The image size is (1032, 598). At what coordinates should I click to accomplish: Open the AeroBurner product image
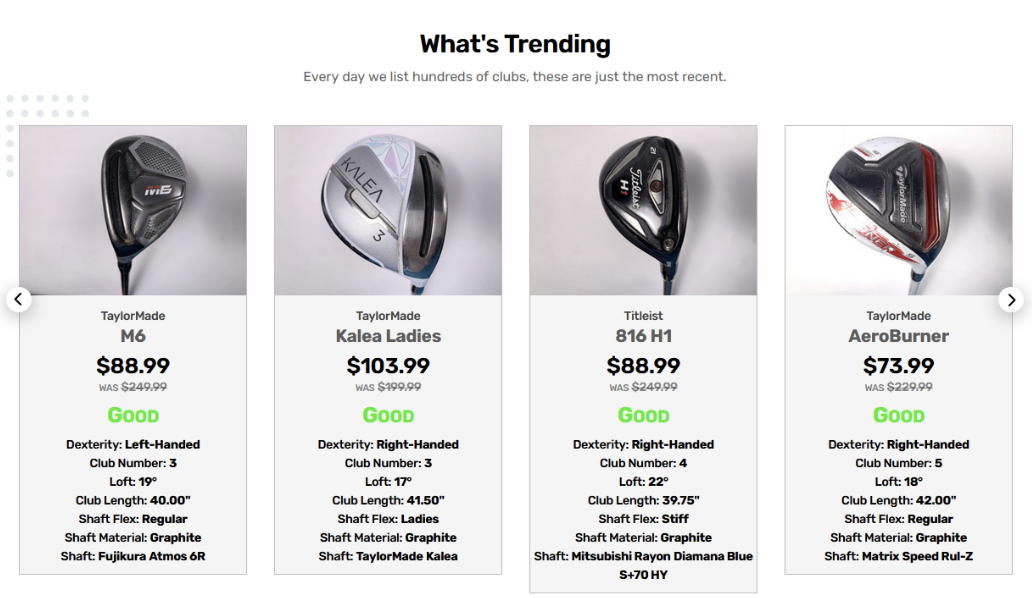(x=898, y=210)
